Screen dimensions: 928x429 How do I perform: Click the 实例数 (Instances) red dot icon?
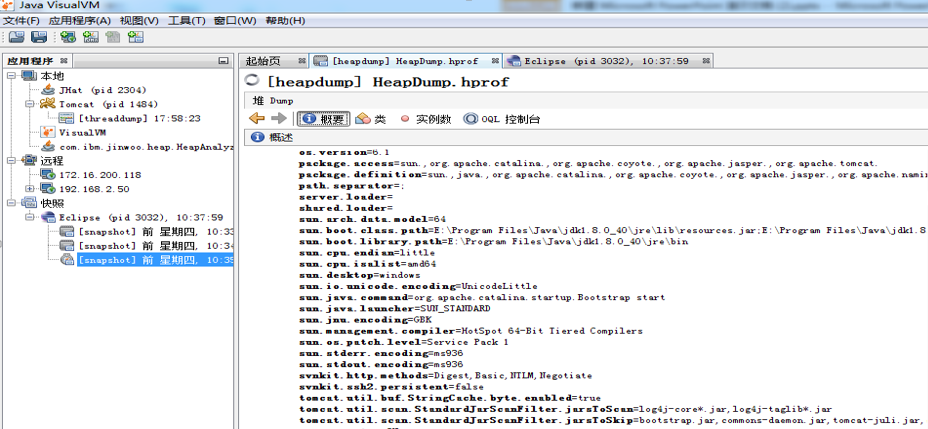pyautogui.click(x=405, y=119)
